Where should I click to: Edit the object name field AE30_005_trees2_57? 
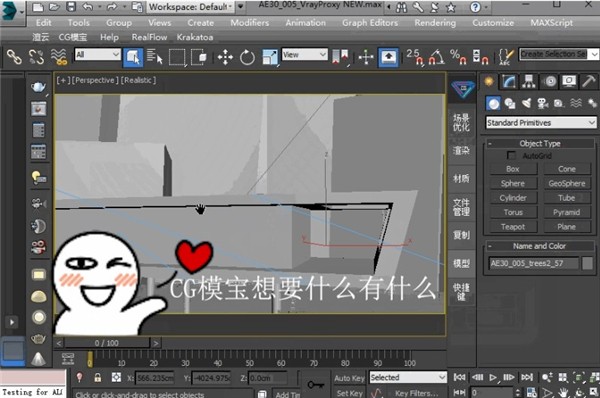point(534,263)
